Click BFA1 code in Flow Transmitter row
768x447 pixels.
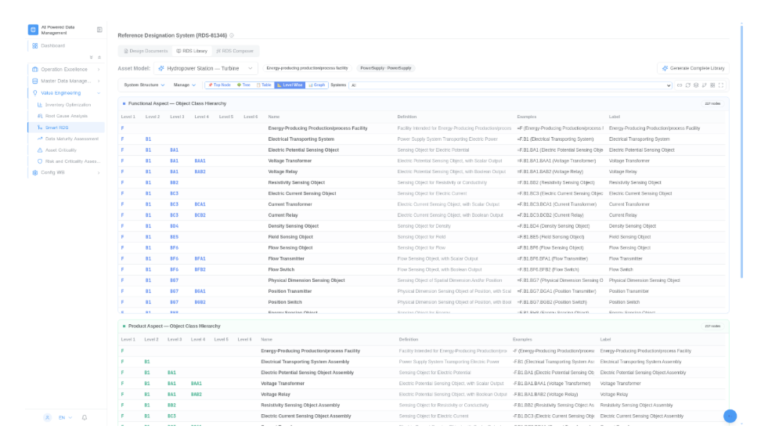(200, 259)
